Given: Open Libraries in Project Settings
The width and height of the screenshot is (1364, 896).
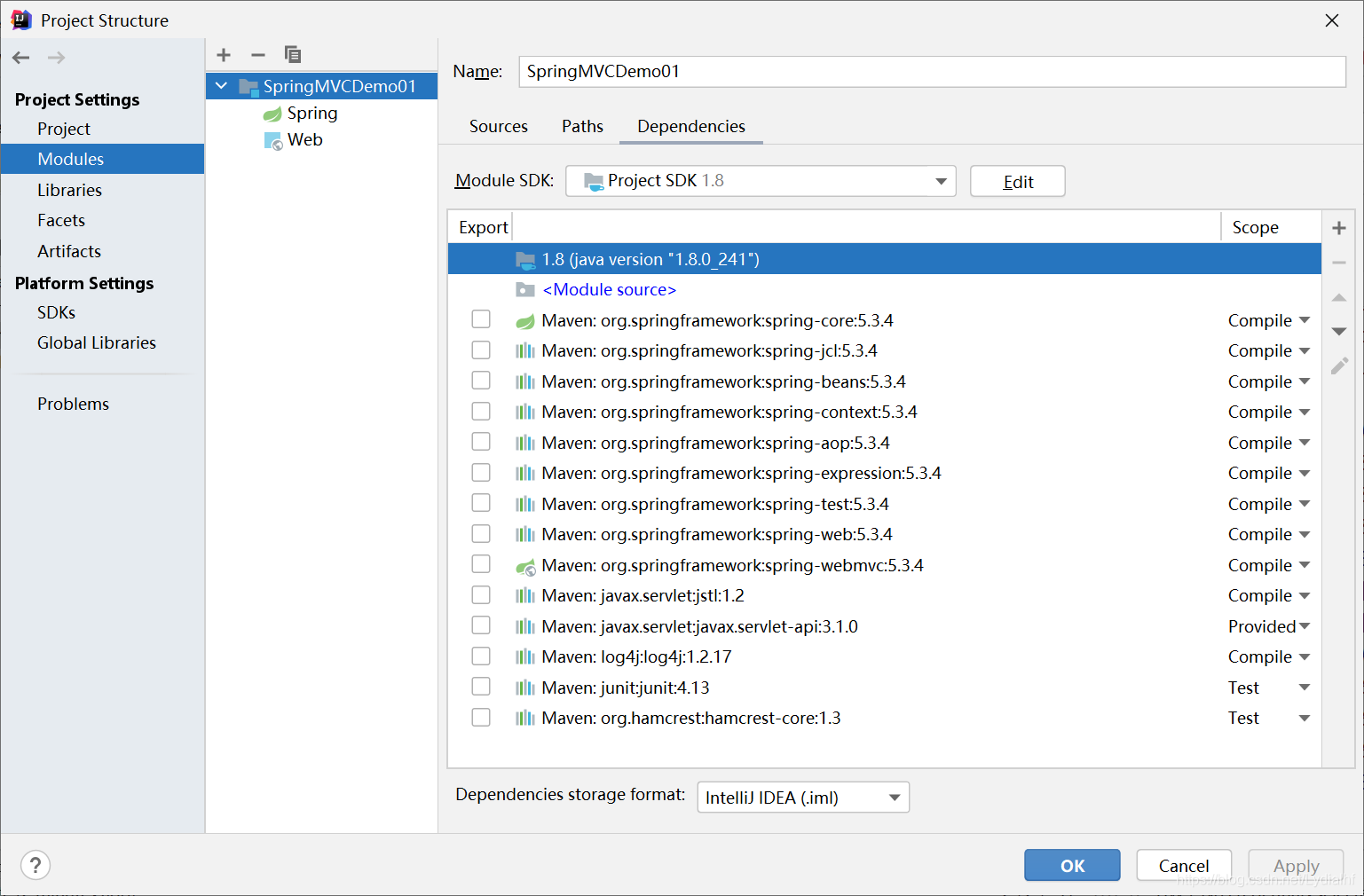Looking at the screenshot, I should tap(69, 190).
